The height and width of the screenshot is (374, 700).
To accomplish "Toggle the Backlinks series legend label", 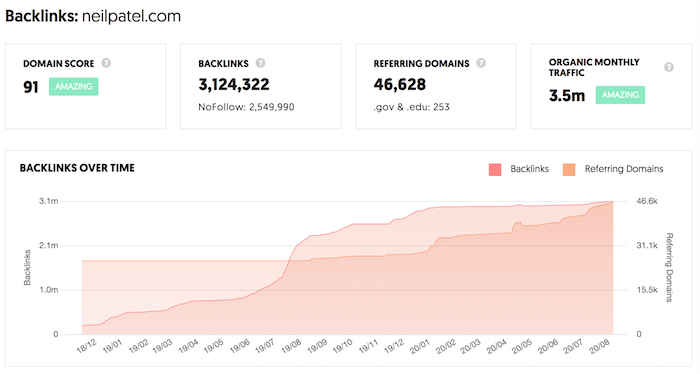I will point(529,169).
